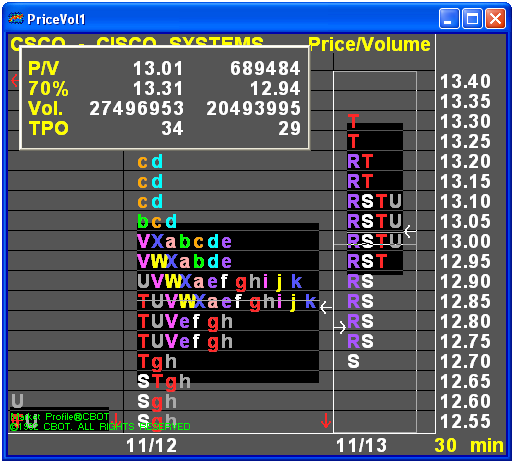Click the white right arrow at 12.80
This screenshot has height=464, width=514.
pos(340,327)
